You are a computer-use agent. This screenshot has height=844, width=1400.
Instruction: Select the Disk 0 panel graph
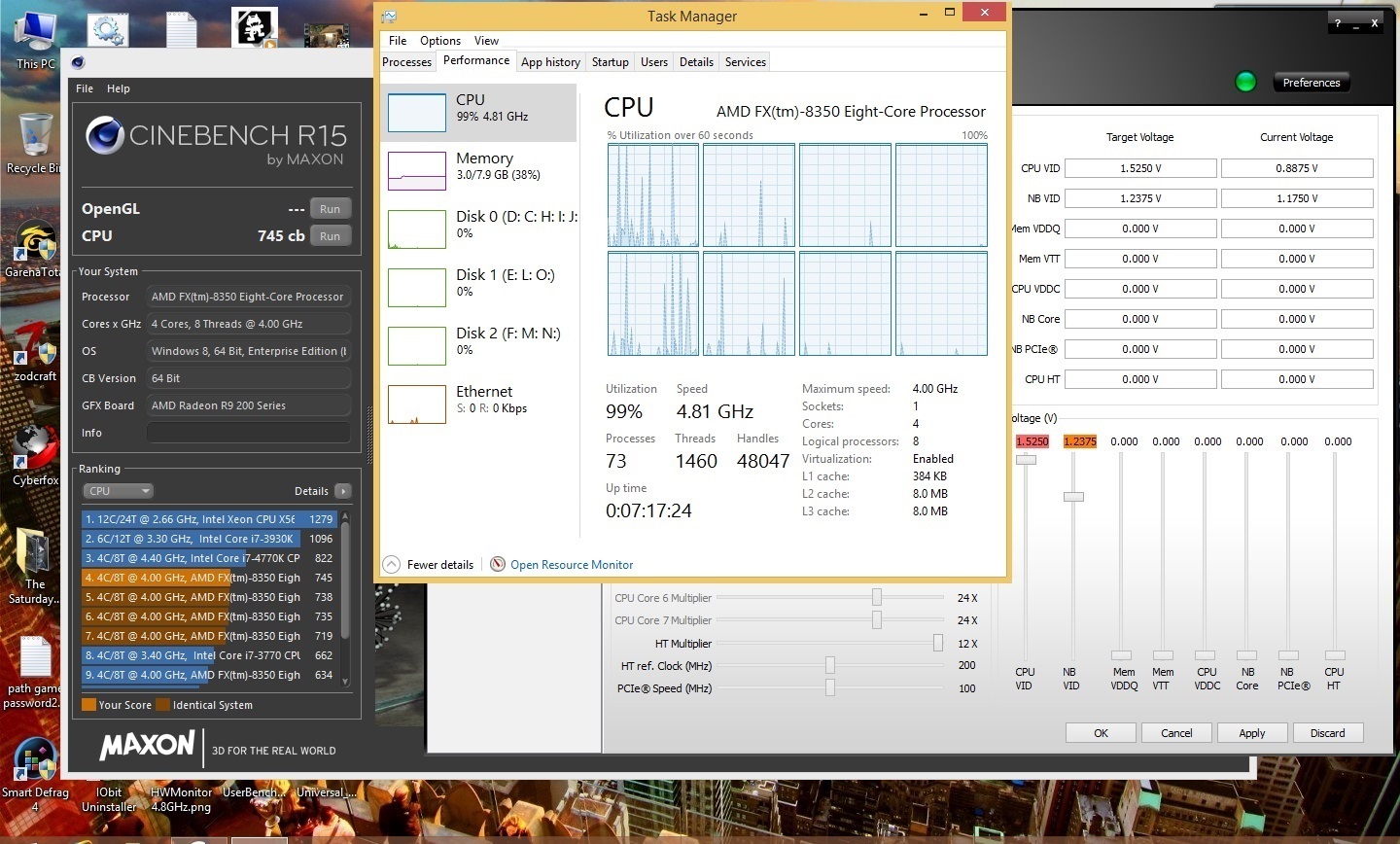416,229
